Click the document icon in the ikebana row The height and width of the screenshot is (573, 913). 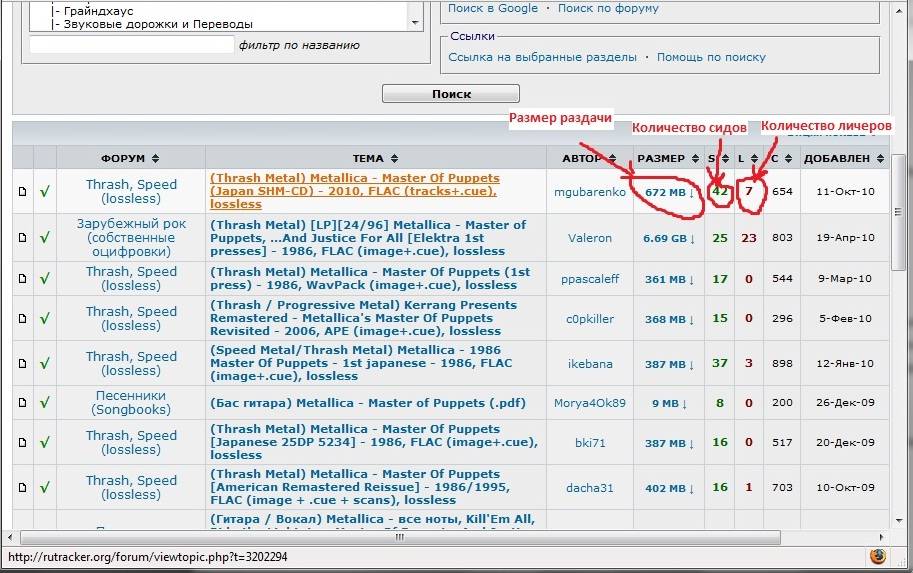click(22, 364)
